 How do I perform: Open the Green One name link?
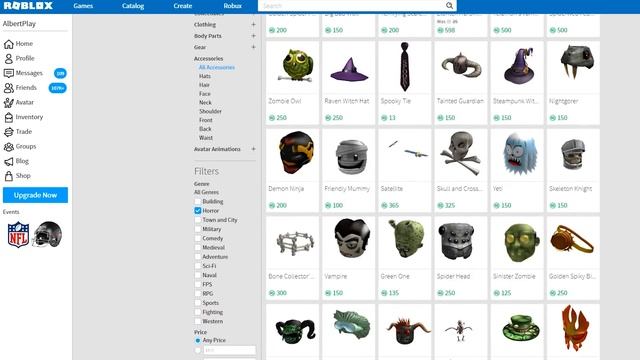395,276
